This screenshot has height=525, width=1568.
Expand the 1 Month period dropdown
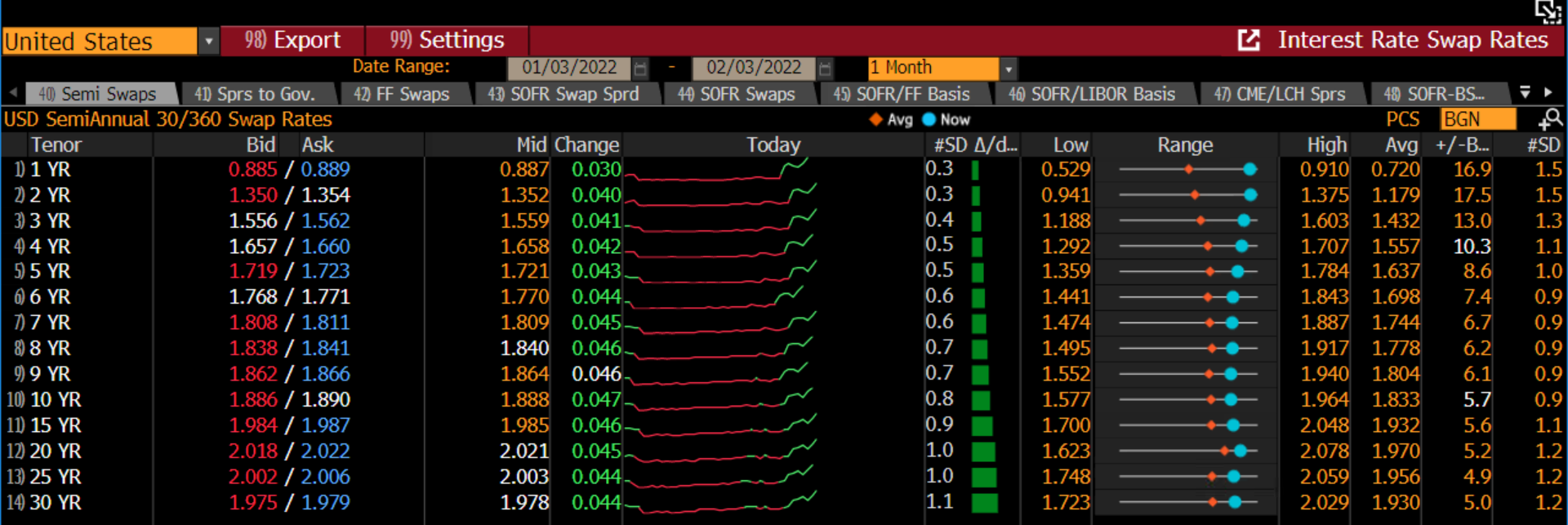(1009, 69)
